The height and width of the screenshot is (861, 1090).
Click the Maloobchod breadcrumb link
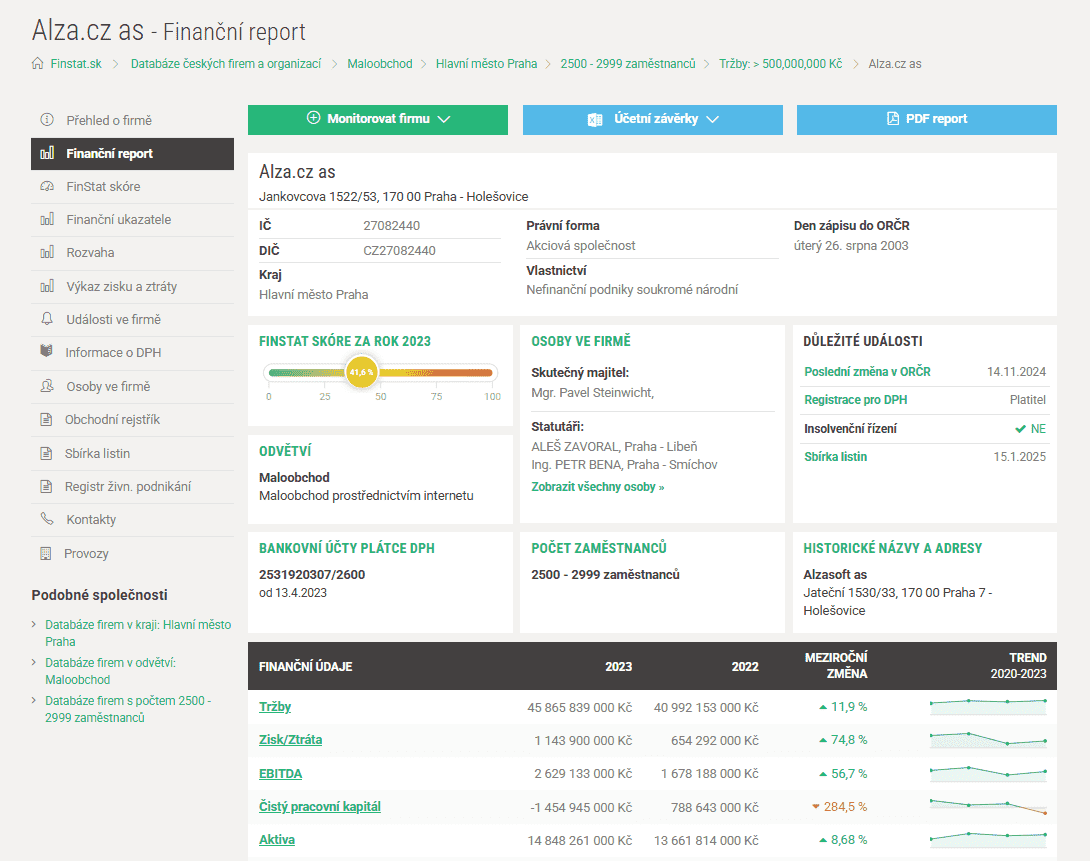(380, 64)
